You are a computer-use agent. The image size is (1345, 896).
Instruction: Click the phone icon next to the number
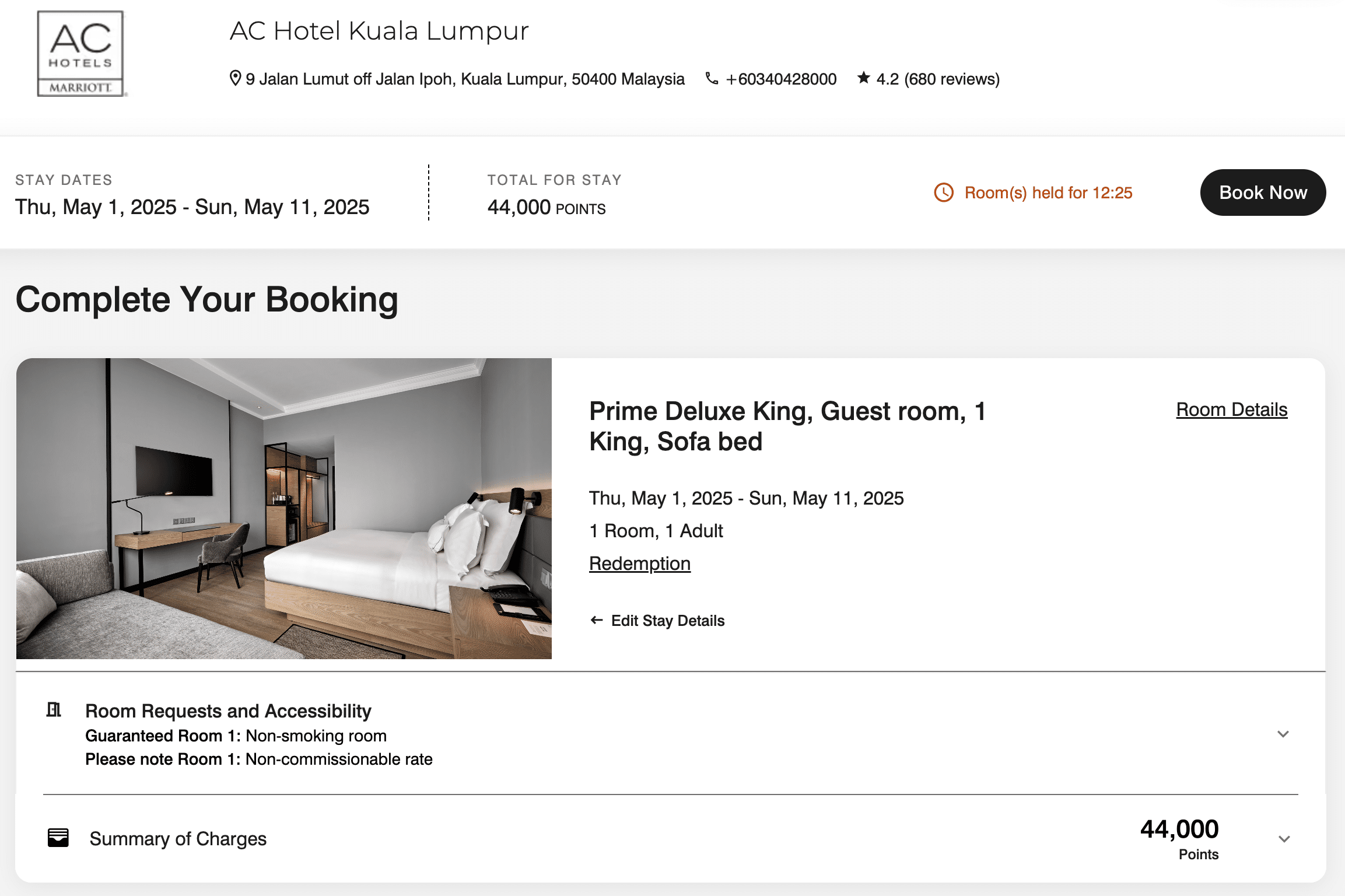click(712, 78)
